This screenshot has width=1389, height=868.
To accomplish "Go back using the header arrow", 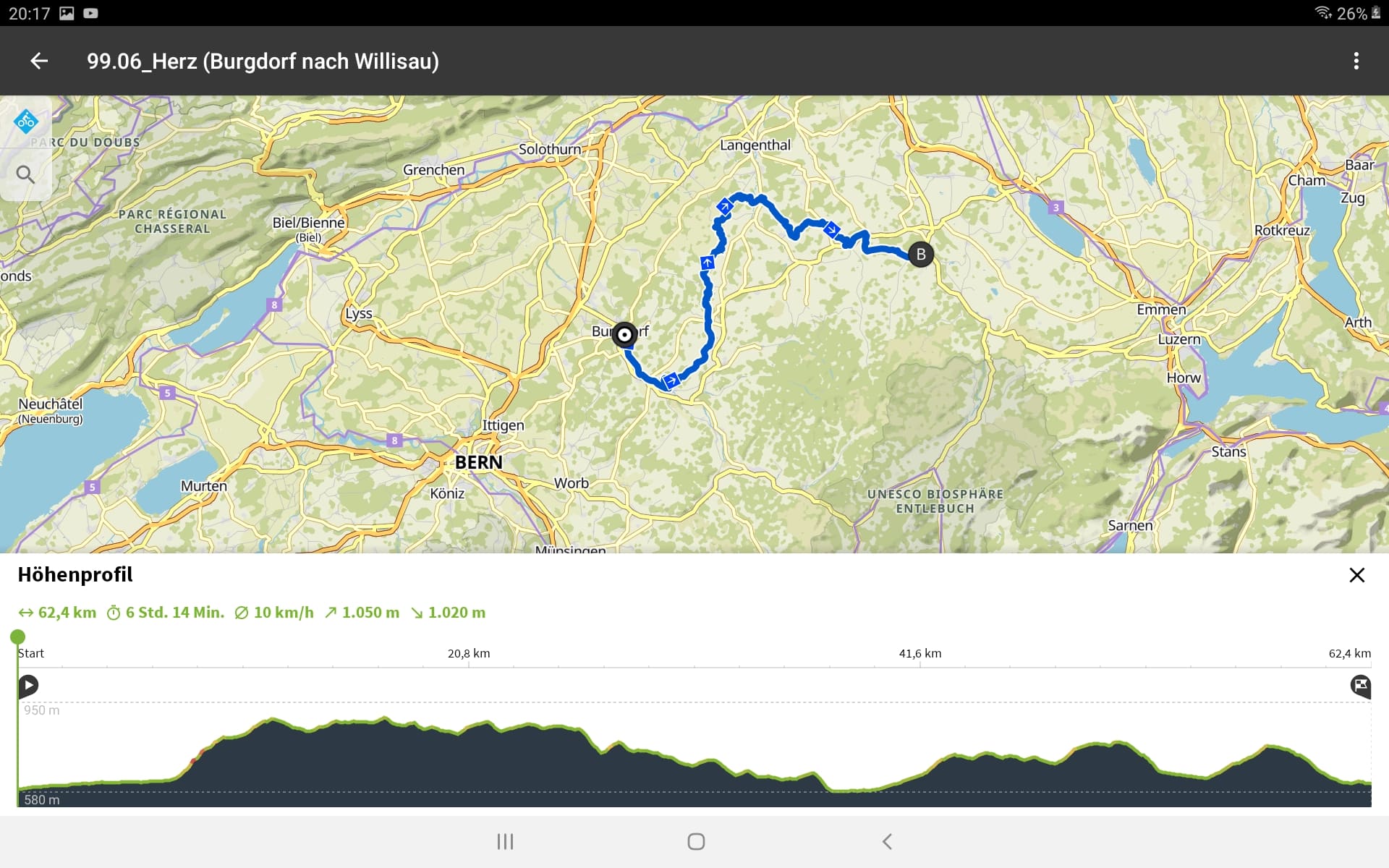I will pyautogui.click(x=39, y=61).
